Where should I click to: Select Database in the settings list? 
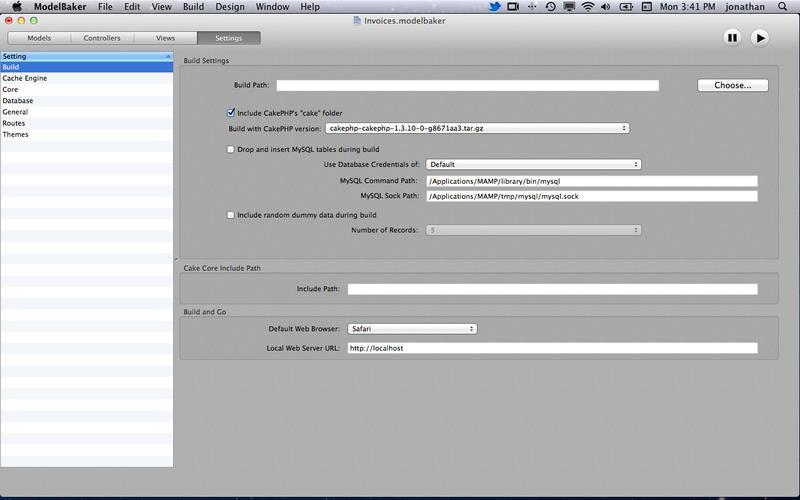[x=18, y=101]
